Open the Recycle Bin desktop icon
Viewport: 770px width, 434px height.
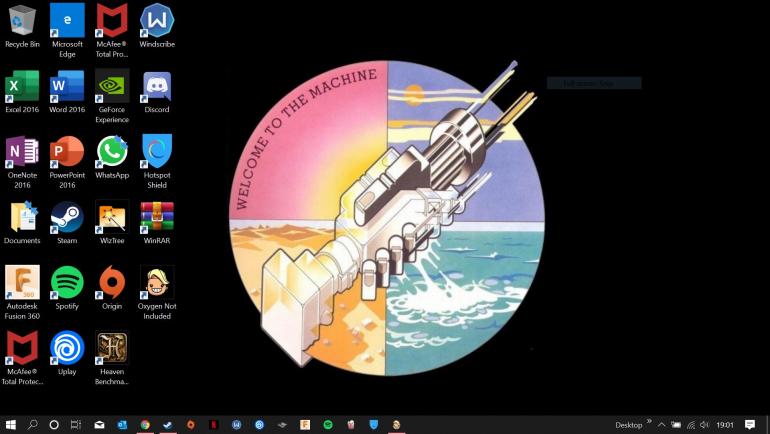22,26
